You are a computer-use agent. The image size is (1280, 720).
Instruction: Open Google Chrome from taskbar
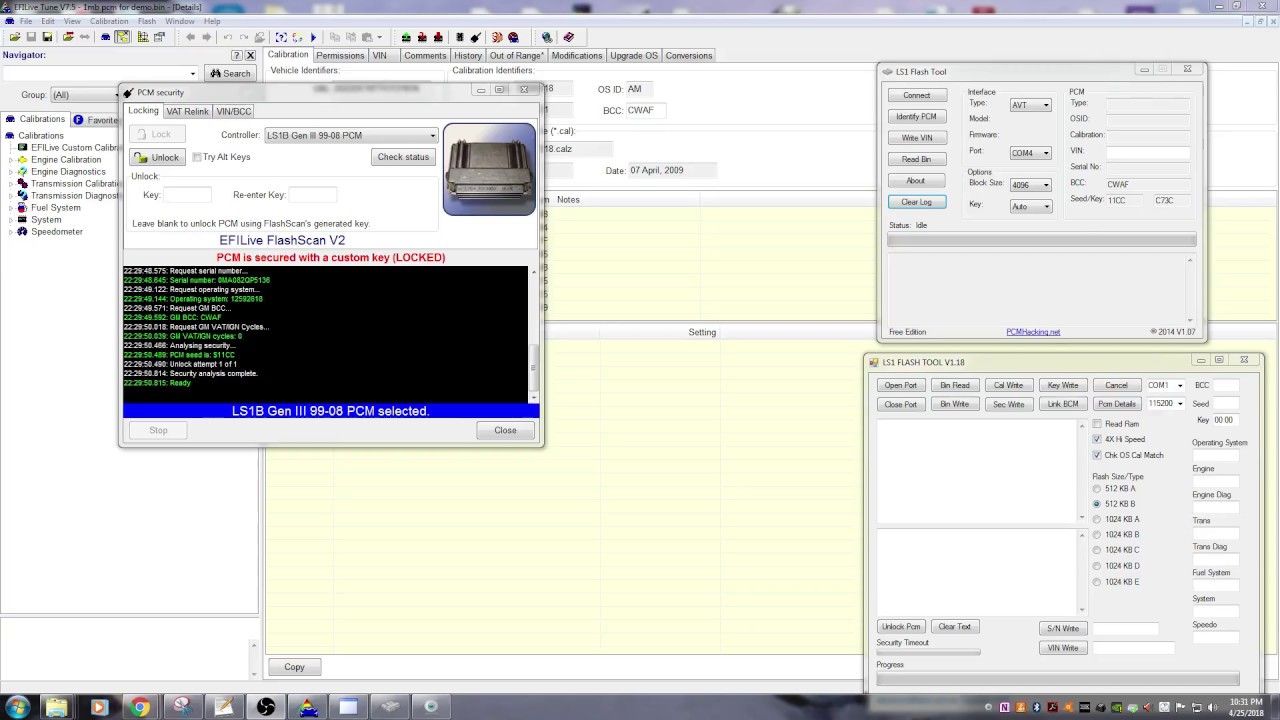click(140, 707)
